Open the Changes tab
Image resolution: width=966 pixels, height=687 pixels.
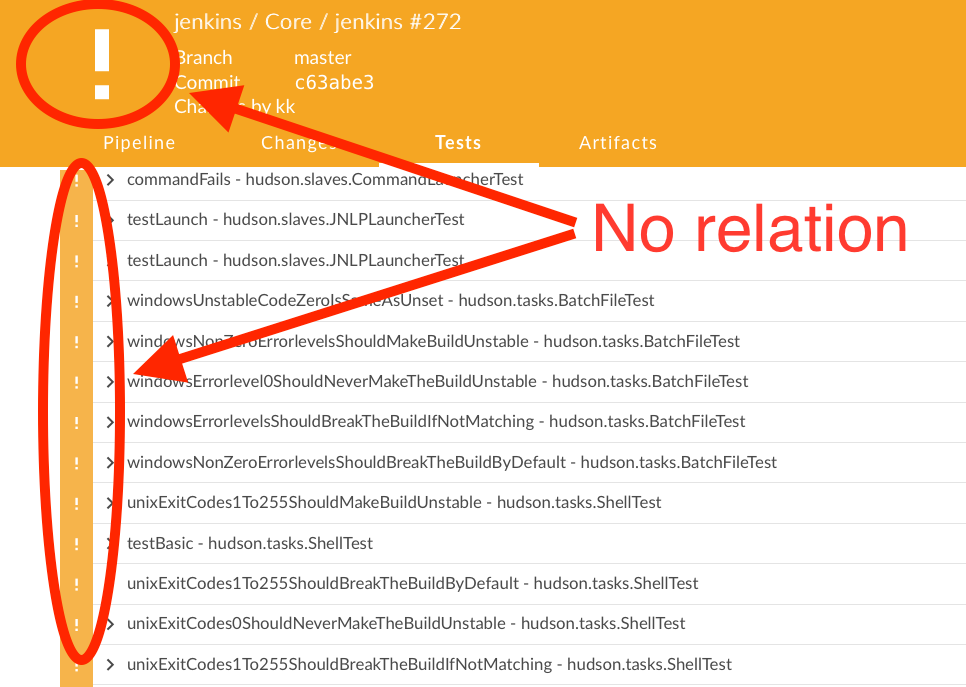tap(298, 143)
